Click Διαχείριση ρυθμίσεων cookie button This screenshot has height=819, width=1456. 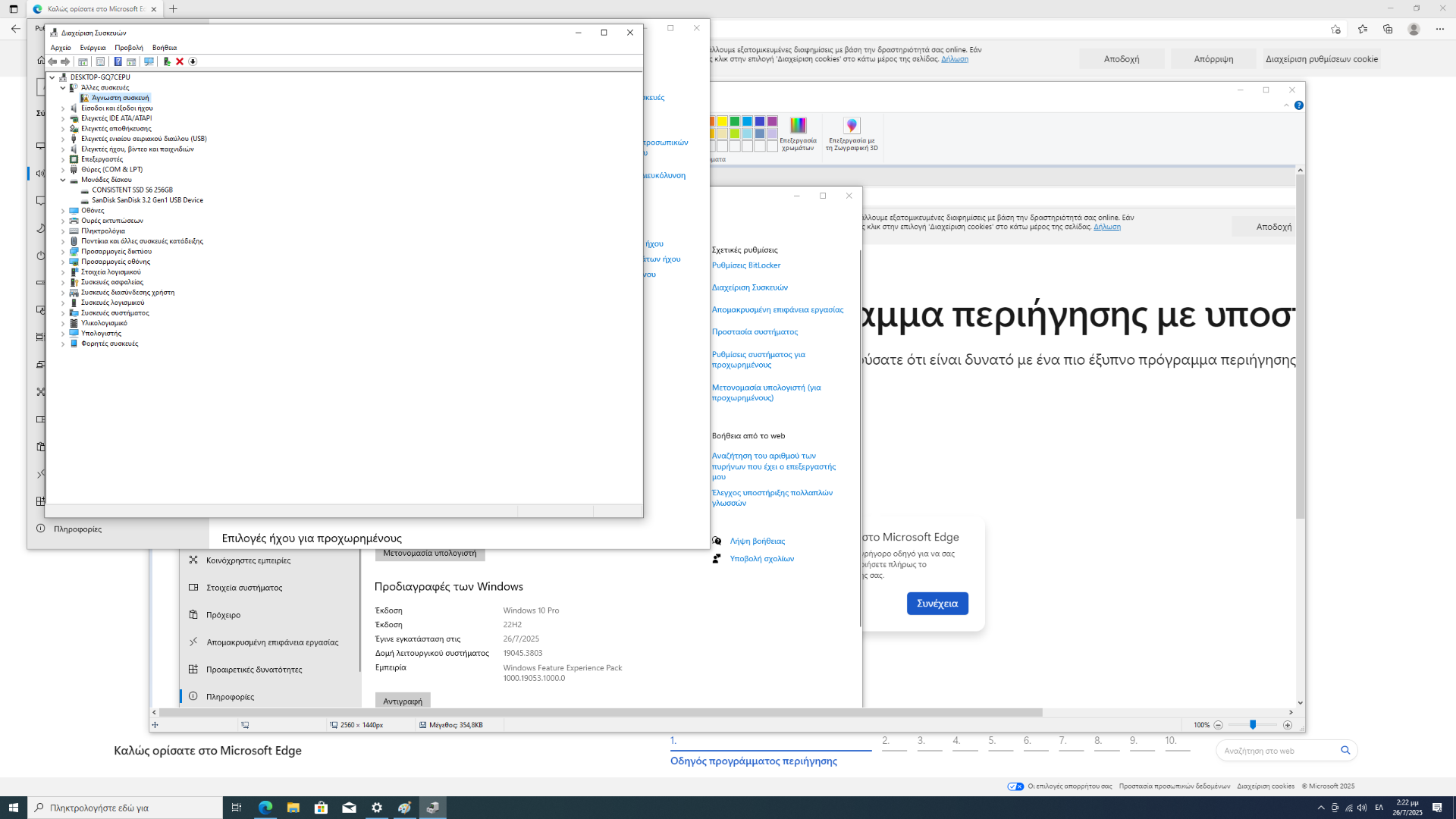coord(1322,59)
